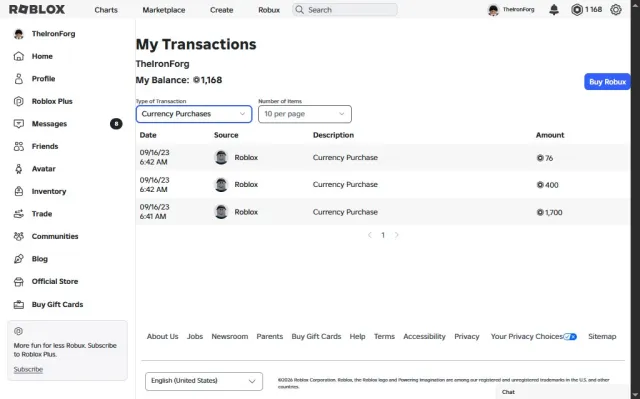Click the Buy Gift Cards icon in sidebar
This screenshot has height=399, width=640.
pyautogui.click(x=19, y=304)
